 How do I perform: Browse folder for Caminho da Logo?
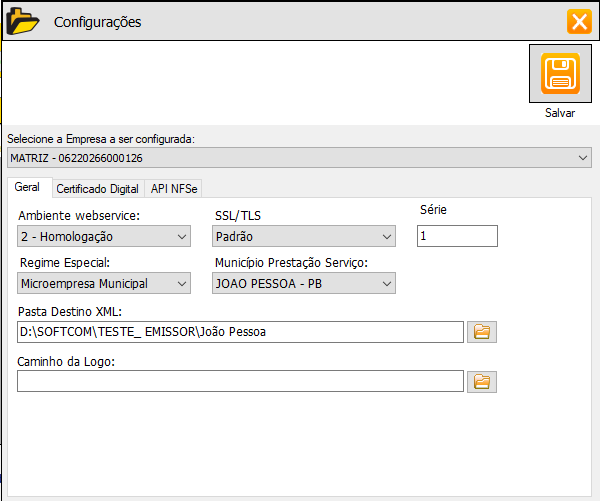[x=482, y=381]
